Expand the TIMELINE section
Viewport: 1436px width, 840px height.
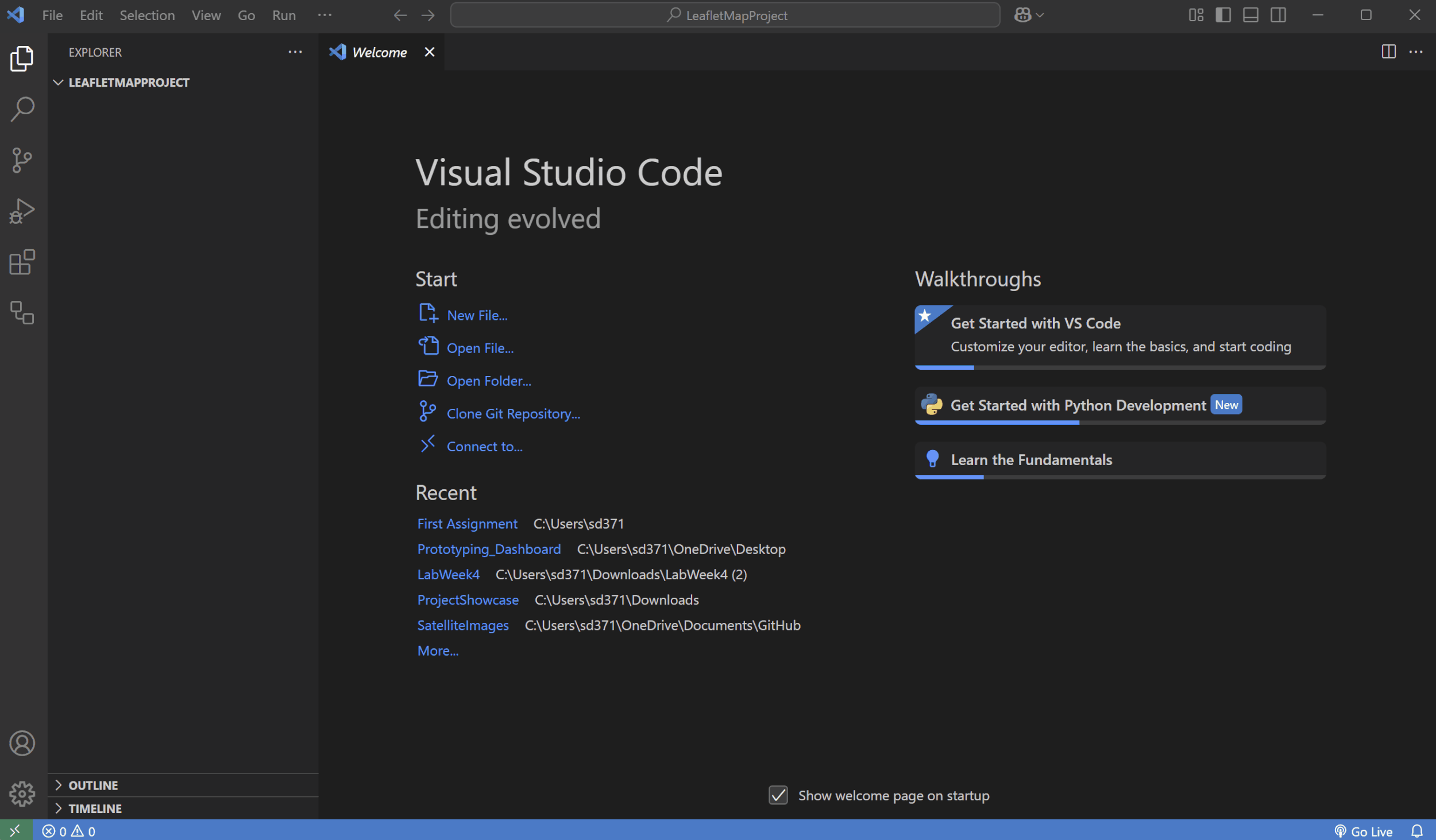tap(184, 808)
